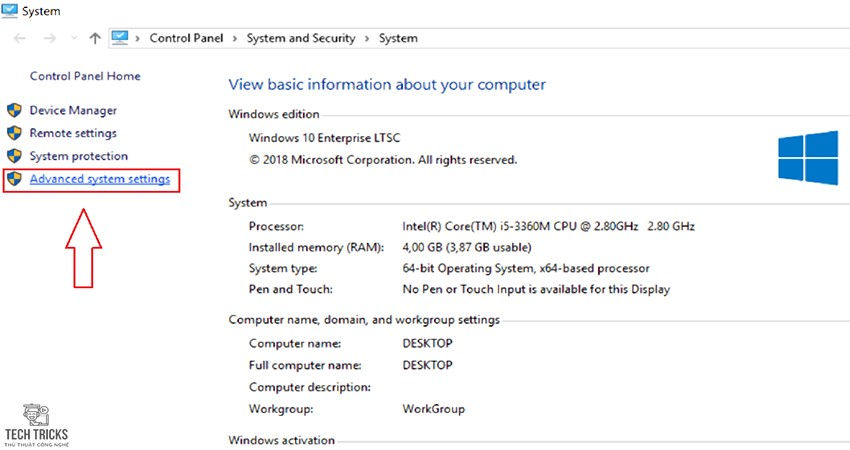Click the Installed memory (RAM) label
The image size is (850, 450).
tap(316, 247)
